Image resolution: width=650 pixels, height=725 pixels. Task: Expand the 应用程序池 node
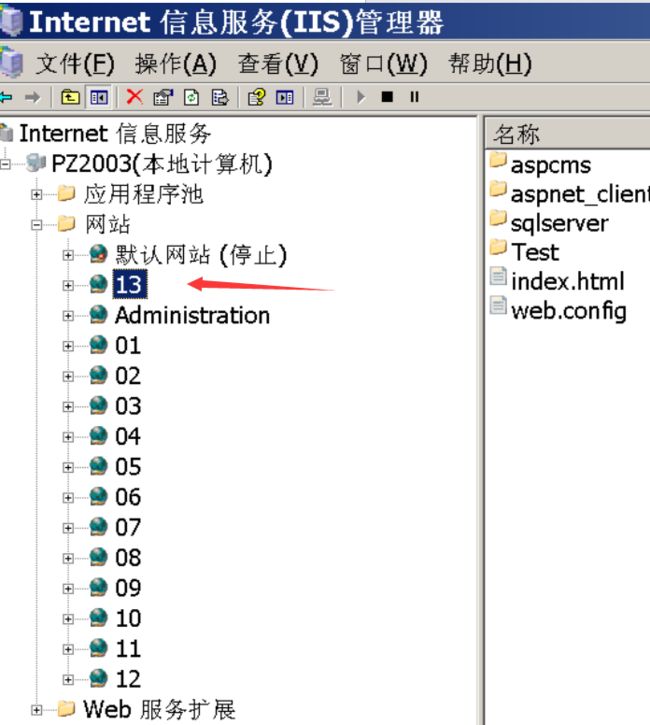pyautogui.click(x=37, y=195)
